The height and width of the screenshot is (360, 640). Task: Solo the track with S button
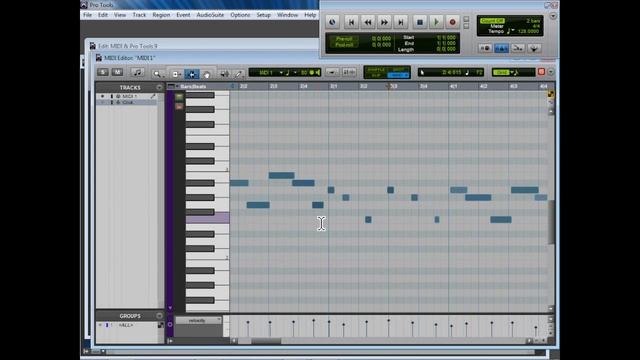tap(103, 72)
